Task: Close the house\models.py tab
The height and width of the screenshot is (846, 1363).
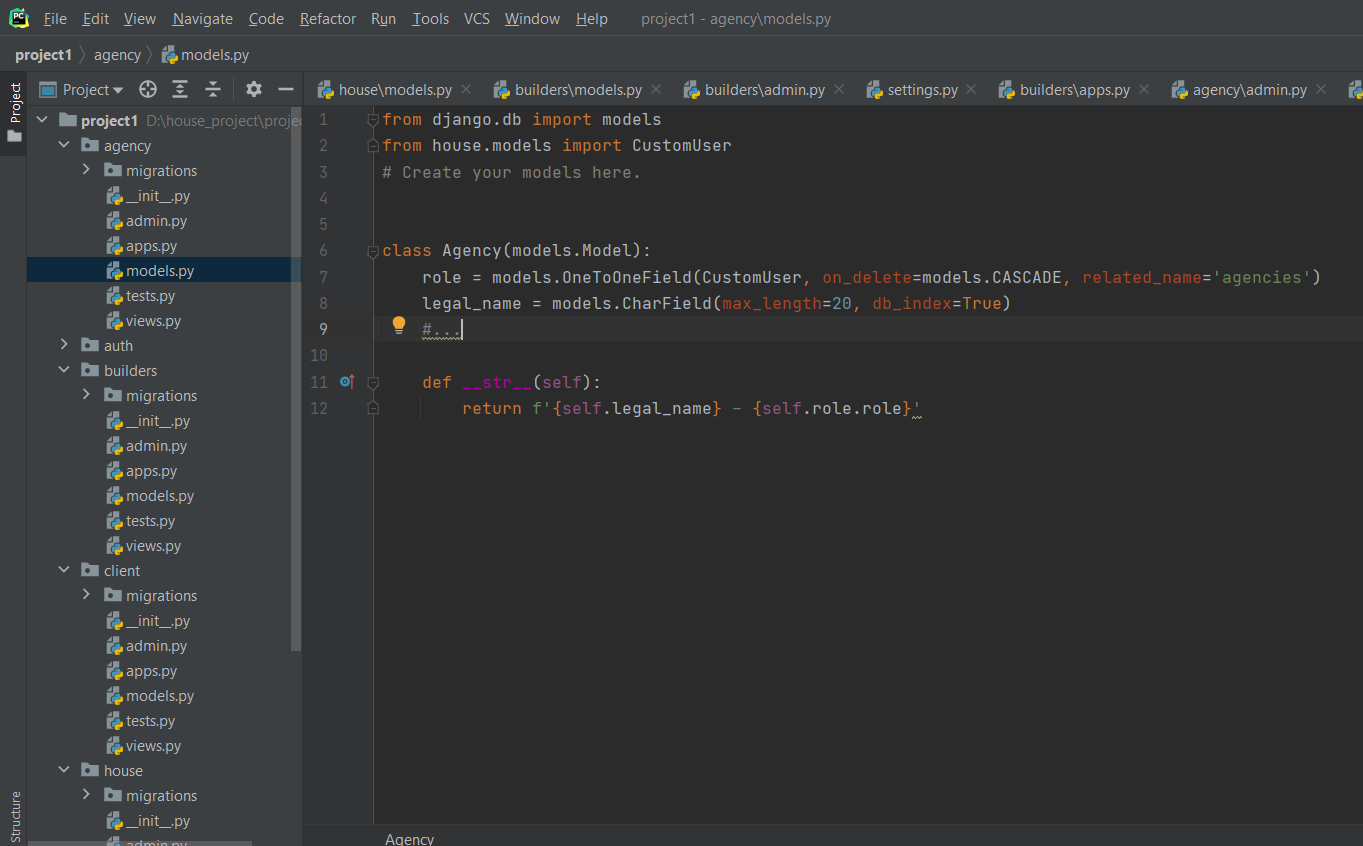Action: (x=467, y=89)
